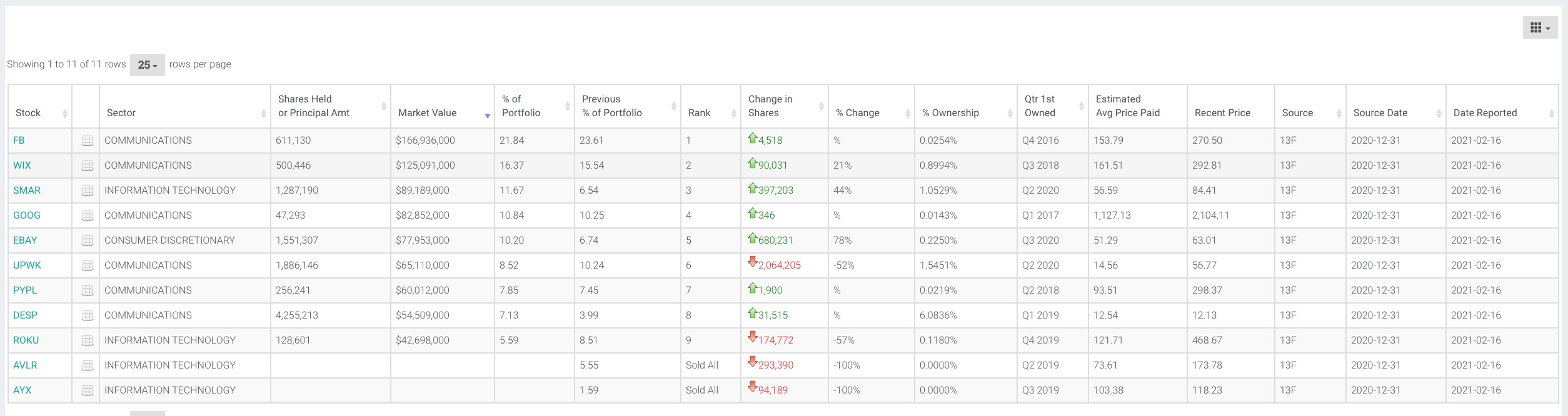Sort by Shares Held column header

click(329, 106)
